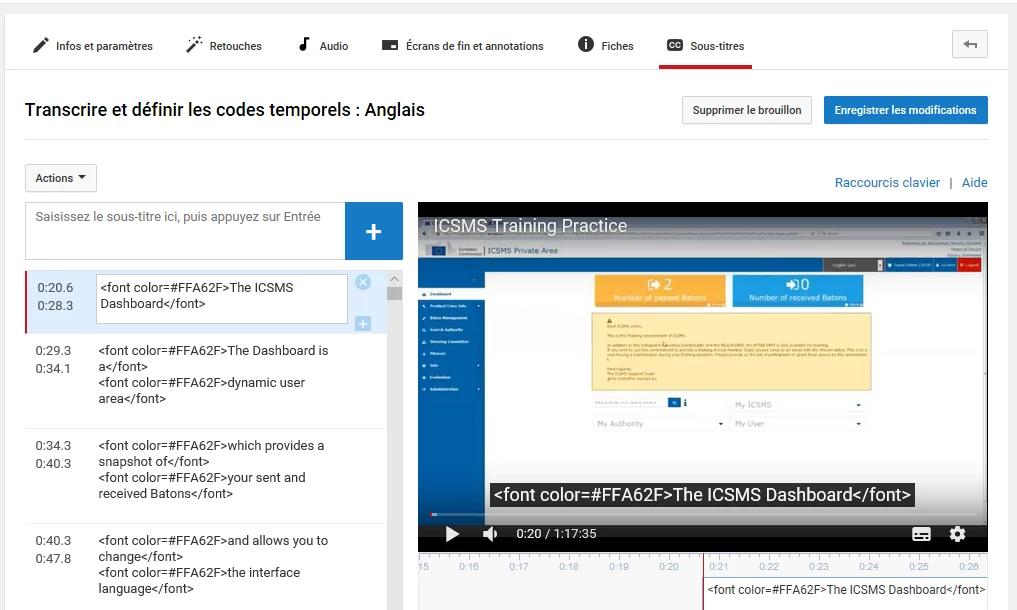Image resolution: width=1017 pixels, height=610 pixels.
Task: Select the 0:29.3 subtitle row text
Action: [214, 374]
